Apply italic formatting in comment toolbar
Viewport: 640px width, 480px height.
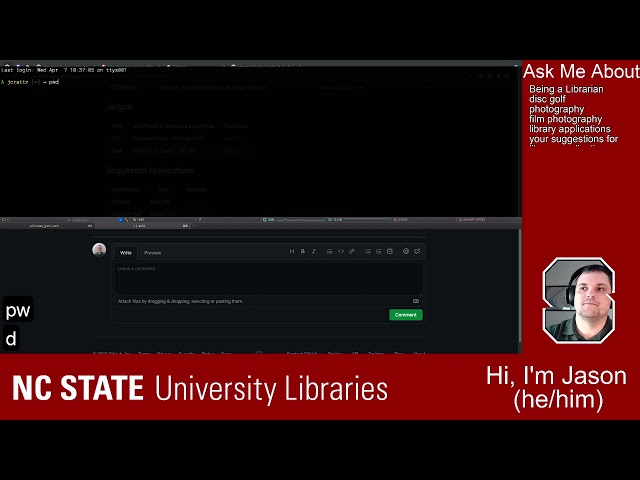313,251
